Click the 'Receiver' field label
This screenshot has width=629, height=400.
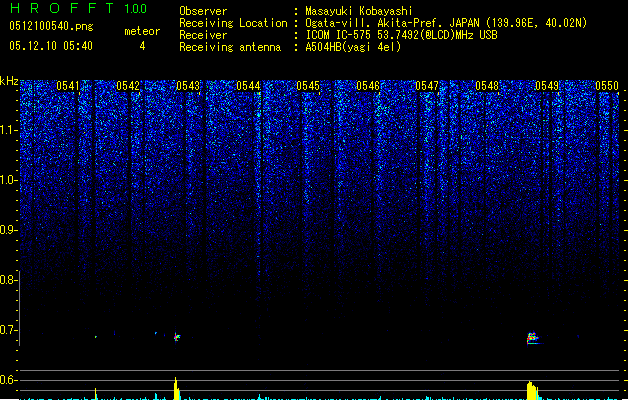(x=203, y=35)
